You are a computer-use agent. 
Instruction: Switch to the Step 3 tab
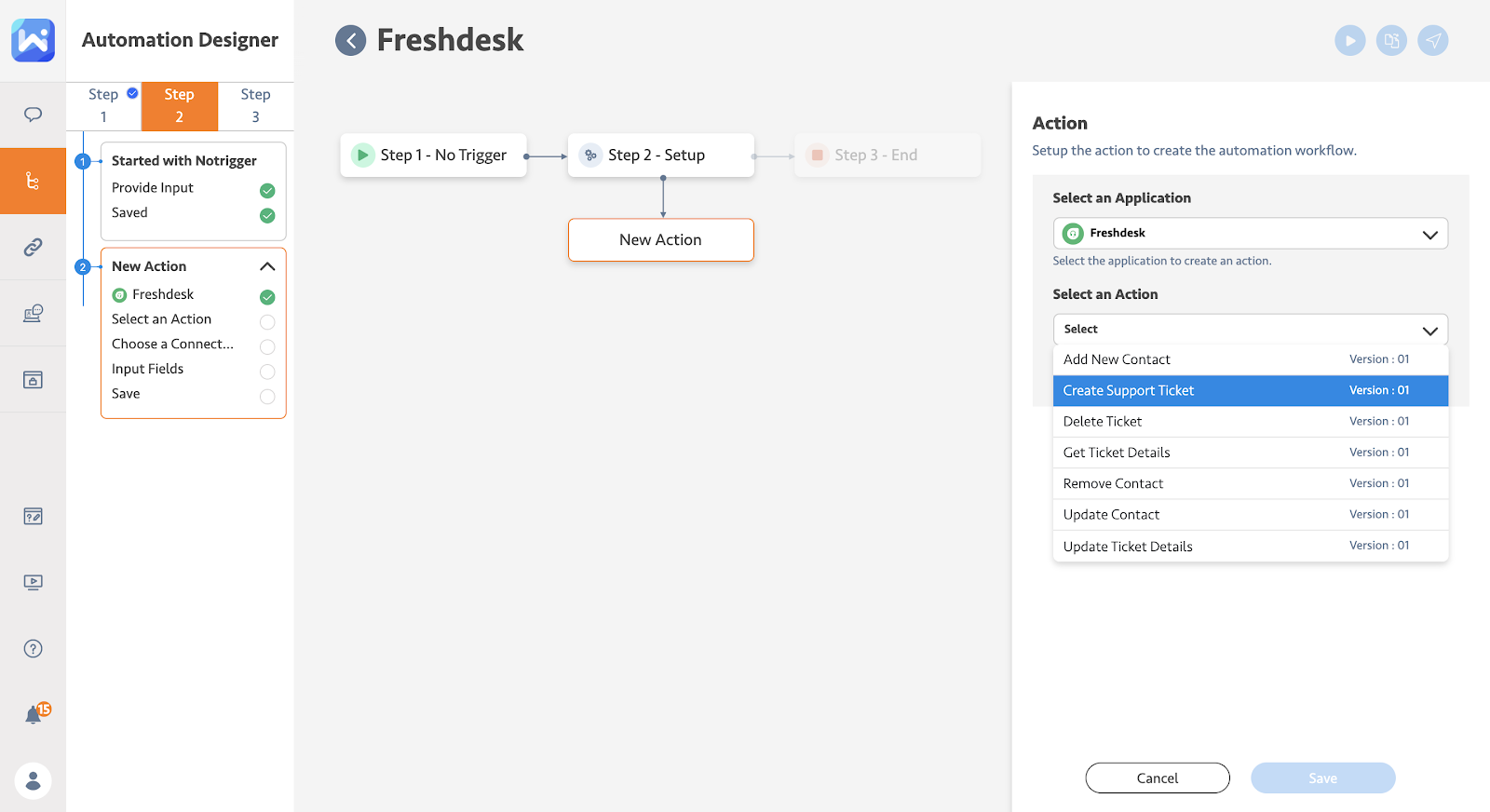[x=255, y=105]
